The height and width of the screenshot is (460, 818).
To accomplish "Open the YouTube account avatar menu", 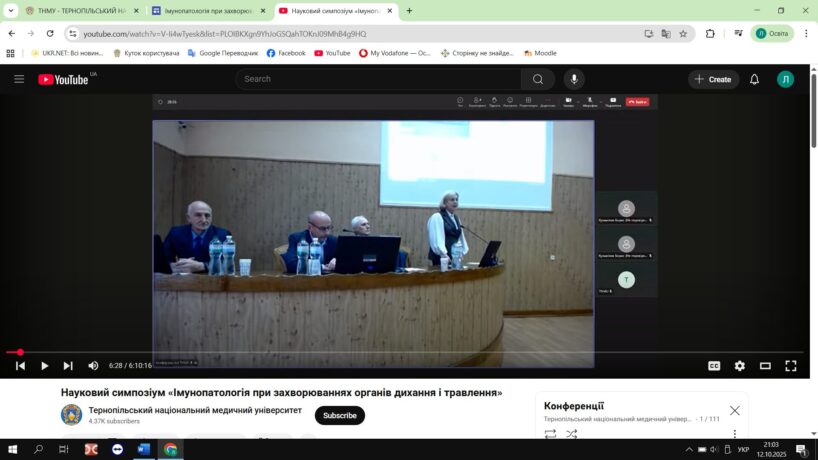I will (785, 79).
